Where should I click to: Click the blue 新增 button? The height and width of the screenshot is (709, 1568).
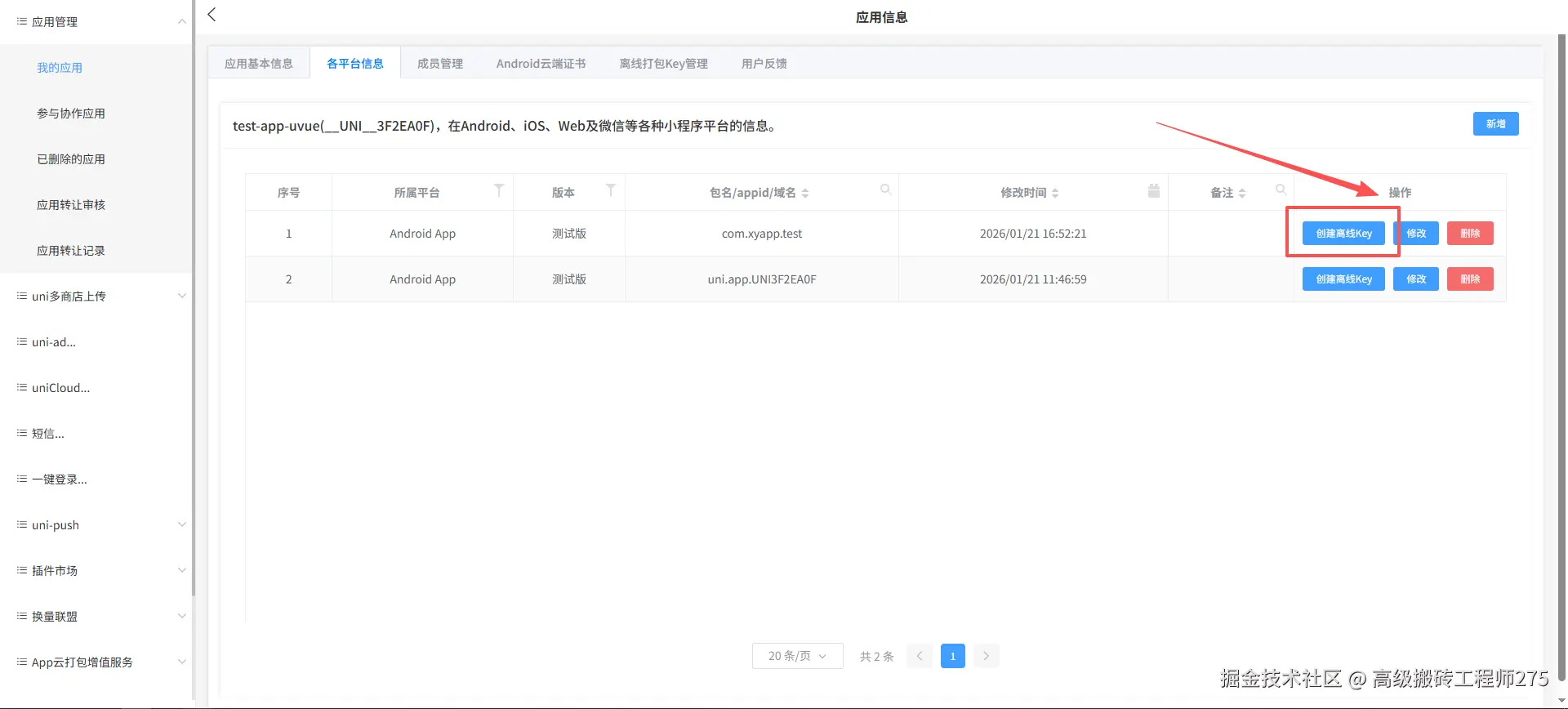(x=1495, y=124)
